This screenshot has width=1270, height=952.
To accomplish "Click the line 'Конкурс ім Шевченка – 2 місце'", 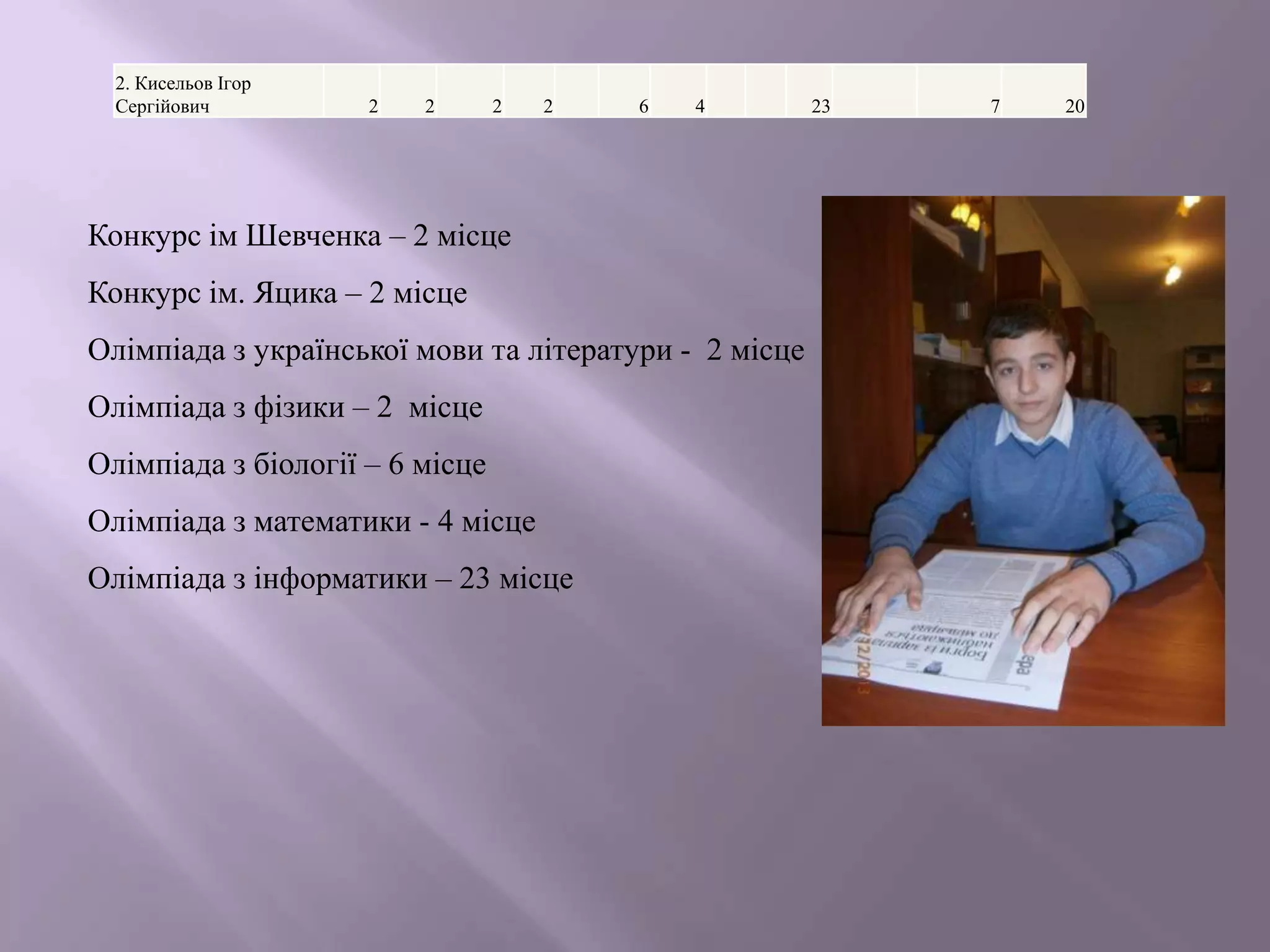I will coord(300,236).
